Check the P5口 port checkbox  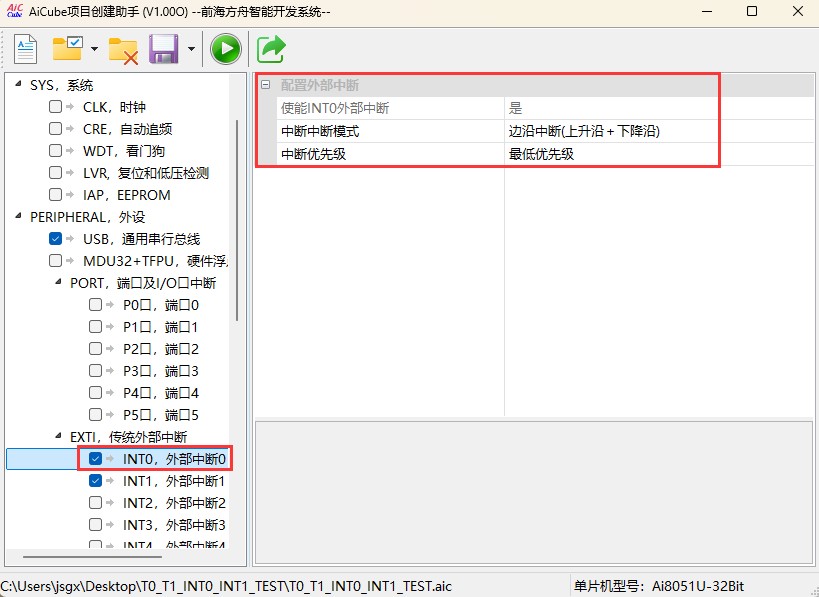coord(95,414)
